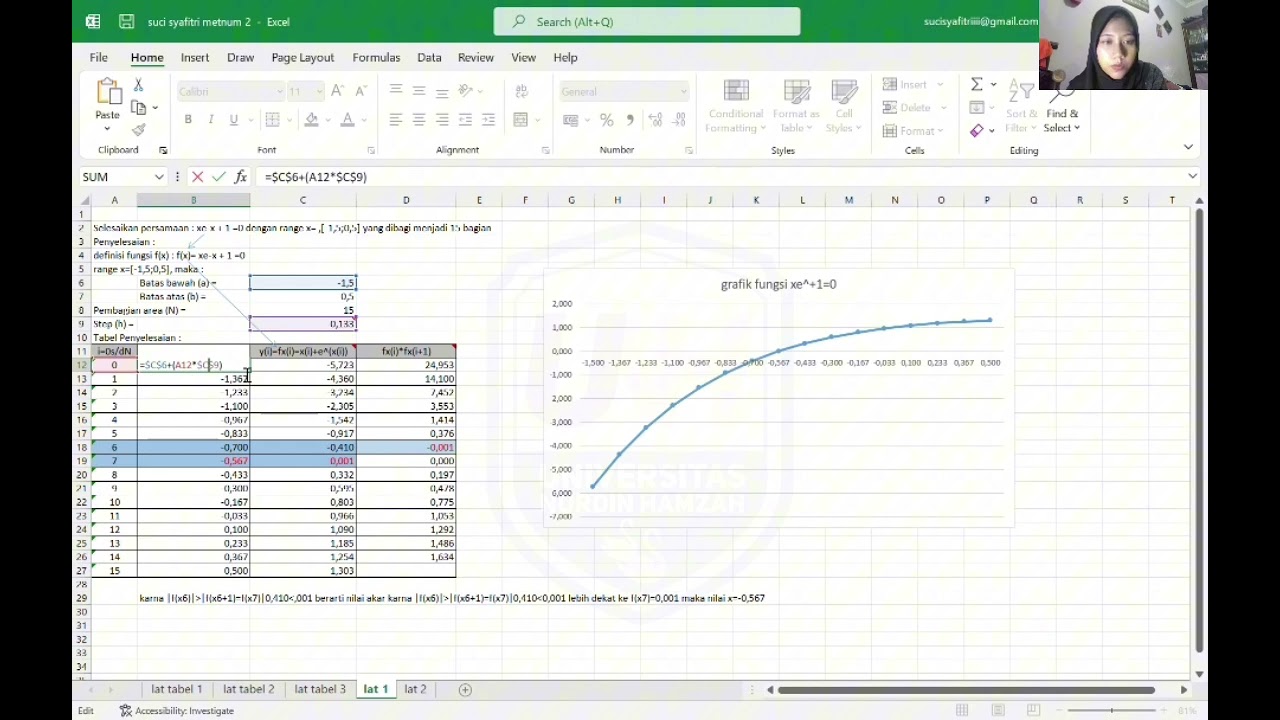Image resolution: width=1280 pixels, height=720 pixels.
Task: Click the Merge & Center icon
Action: (520, 120)
